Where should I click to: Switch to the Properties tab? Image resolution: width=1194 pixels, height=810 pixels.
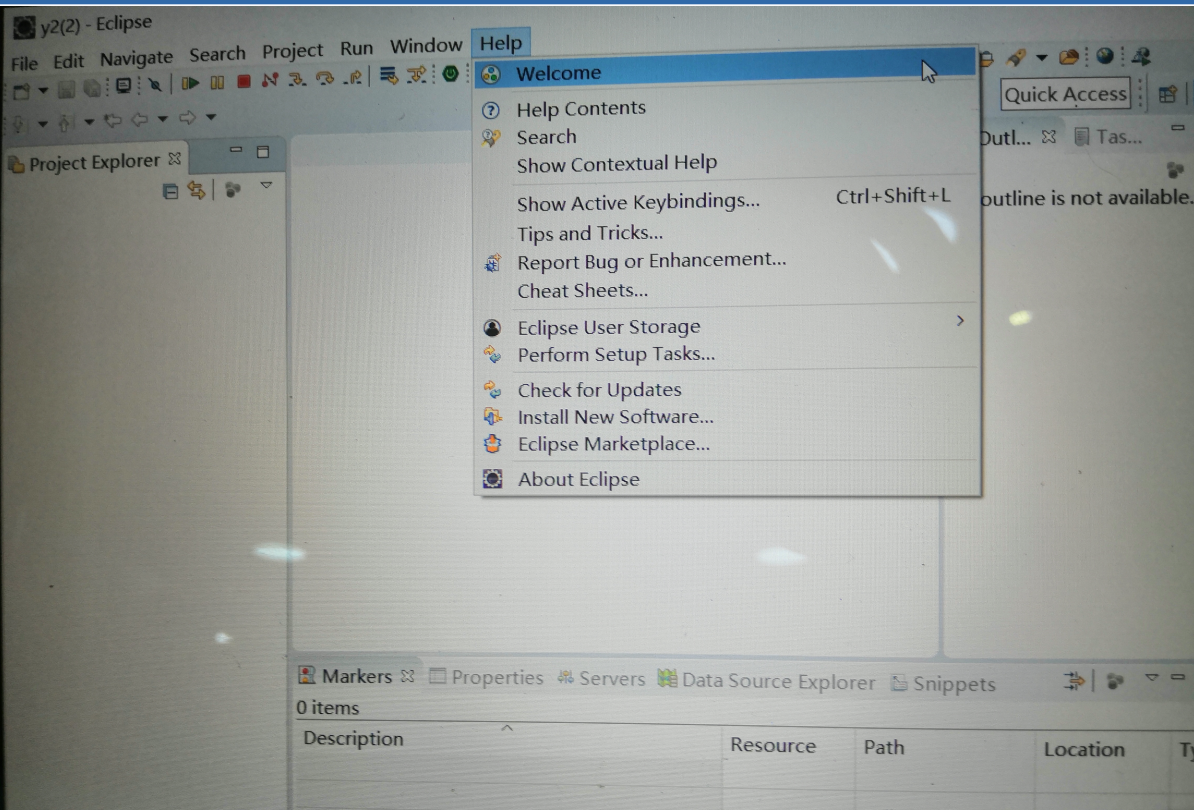(x=496, y=677)
